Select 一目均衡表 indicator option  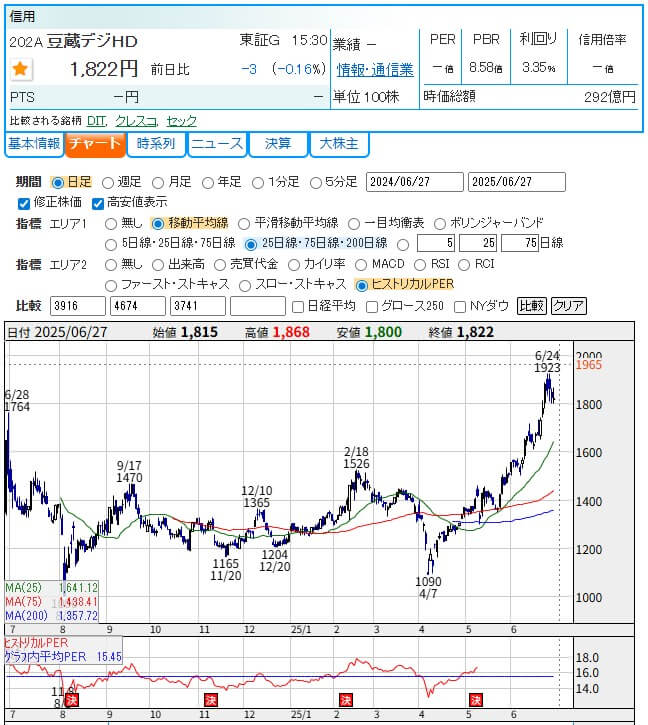[x=354, y=224]
